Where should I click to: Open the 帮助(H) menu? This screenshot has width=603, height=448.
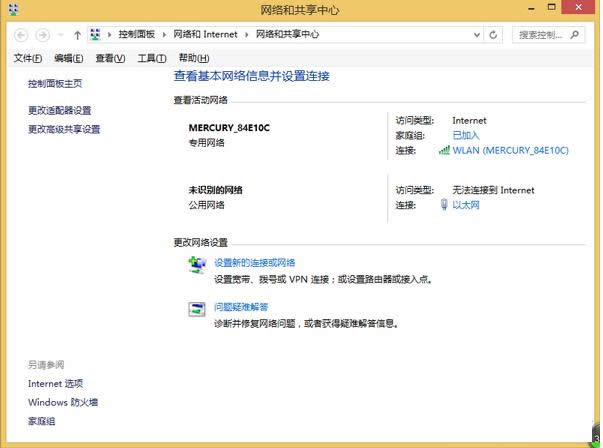pos(194,58)
